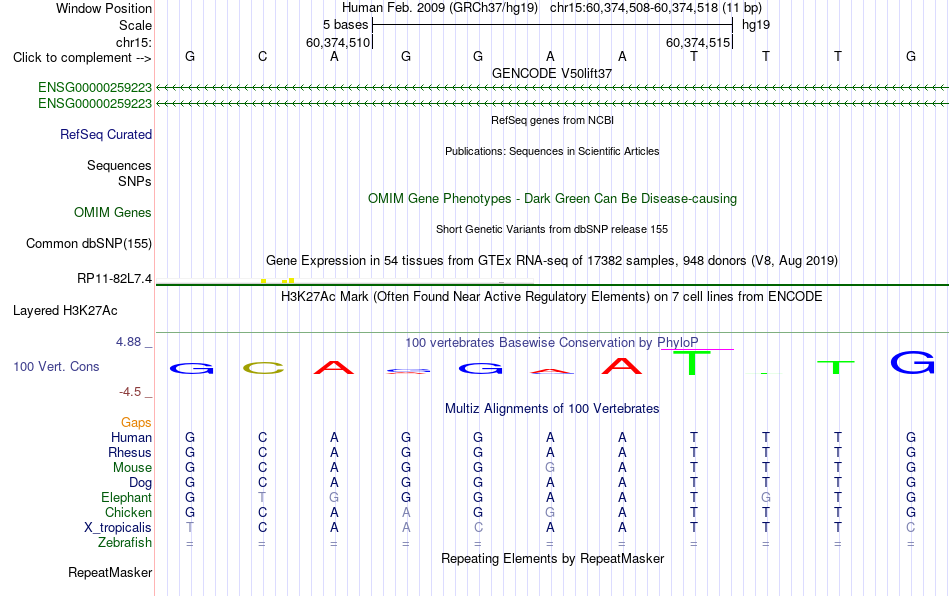
Task: Click the '5 bases' scale label
Action: click(x=345, y=25)
